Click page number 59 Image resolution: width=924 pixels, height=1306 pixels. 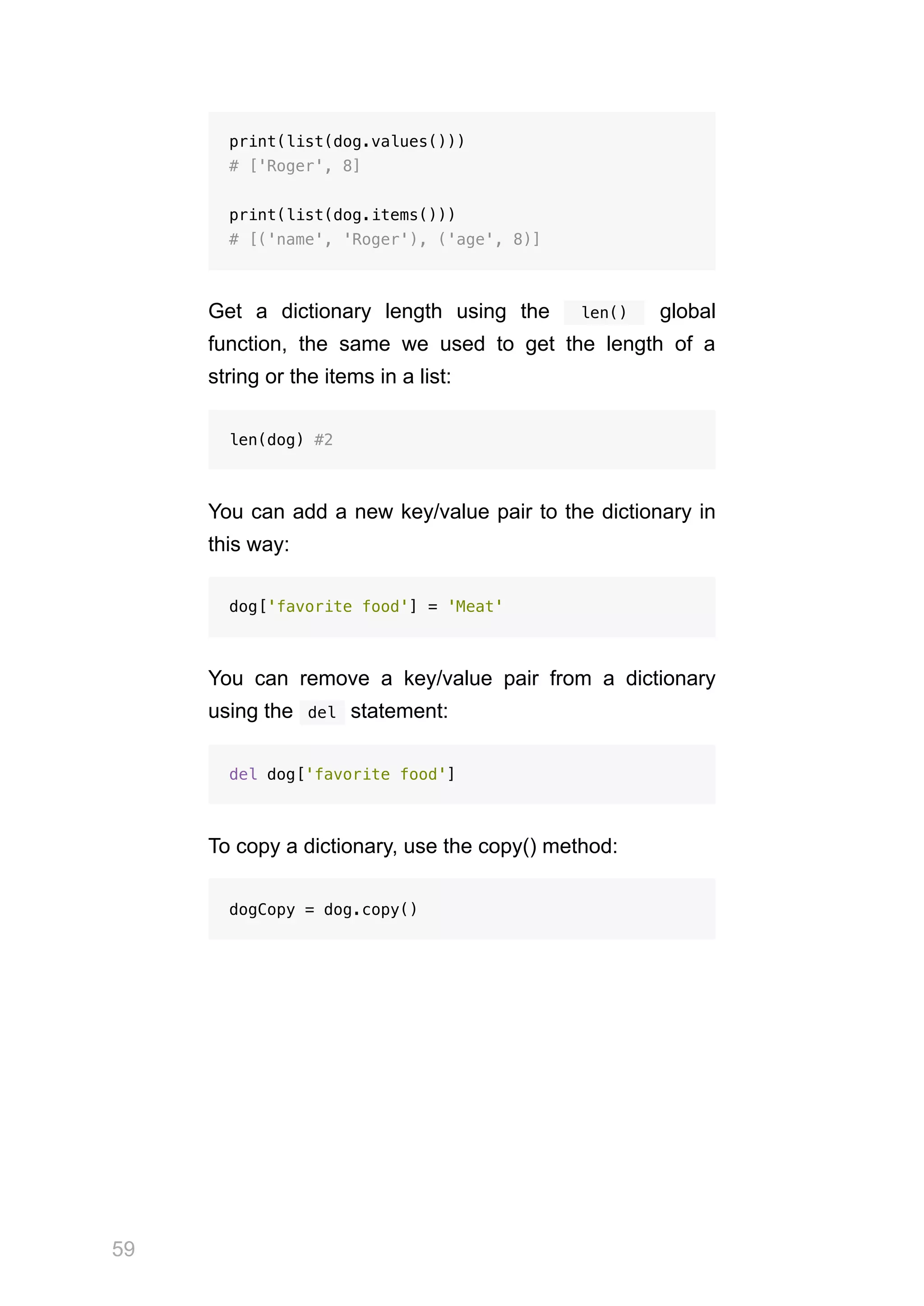point(124,1249)
